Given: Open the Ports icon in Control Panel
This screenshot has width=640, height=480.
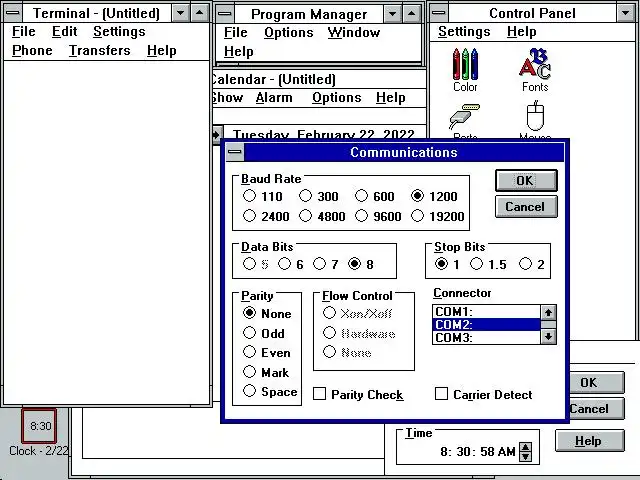Looking at the screenshot, I should (465, 122).
